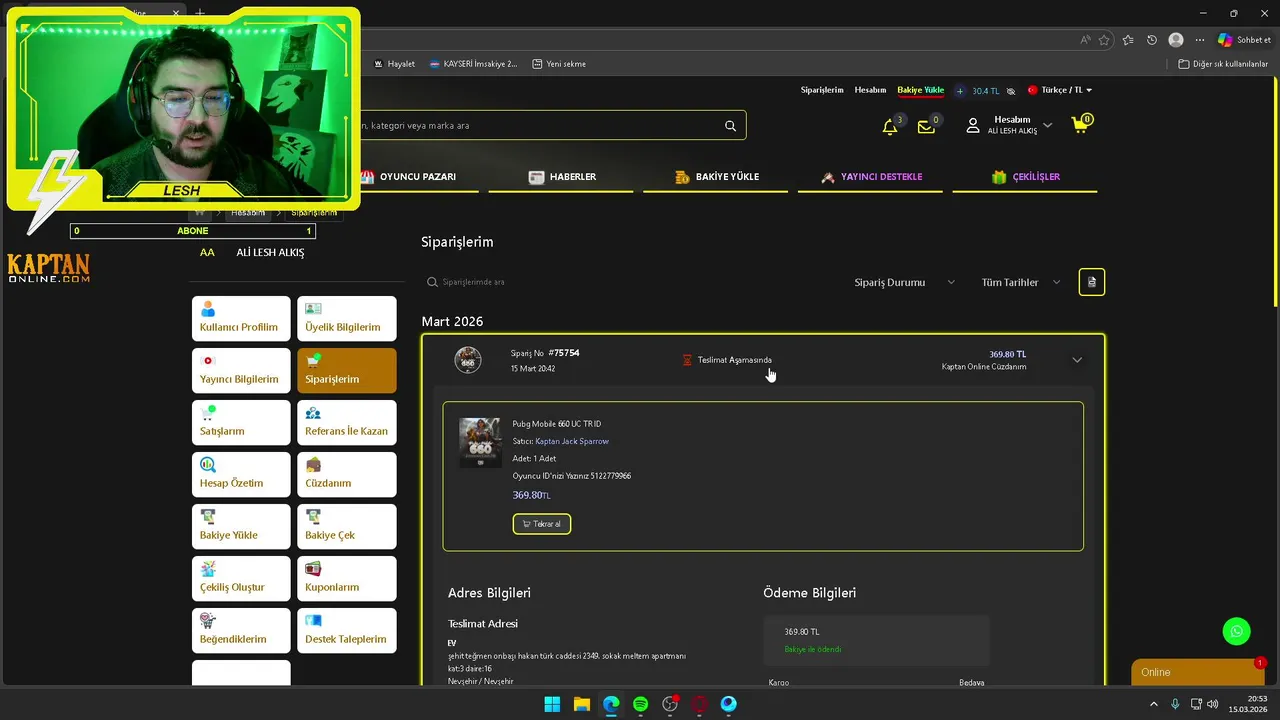Viewport: 1280px width, 720px height.
Task: Go to ÇEKİLİŞLER nav tab
Action: [1025, 177]
